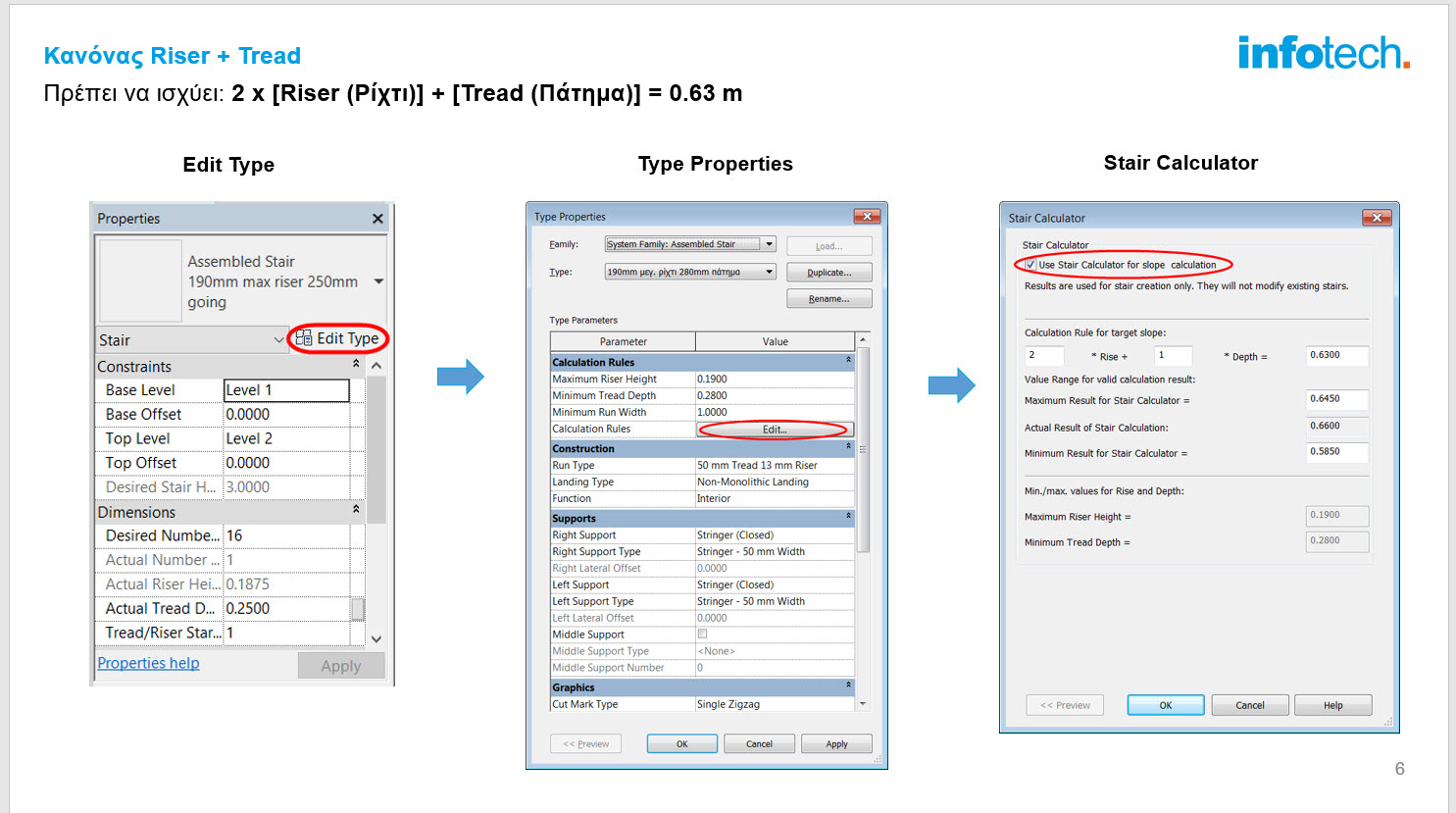Click the Left Support Type value cell
Screen dimensions: 1456x813
click(775, 601)
